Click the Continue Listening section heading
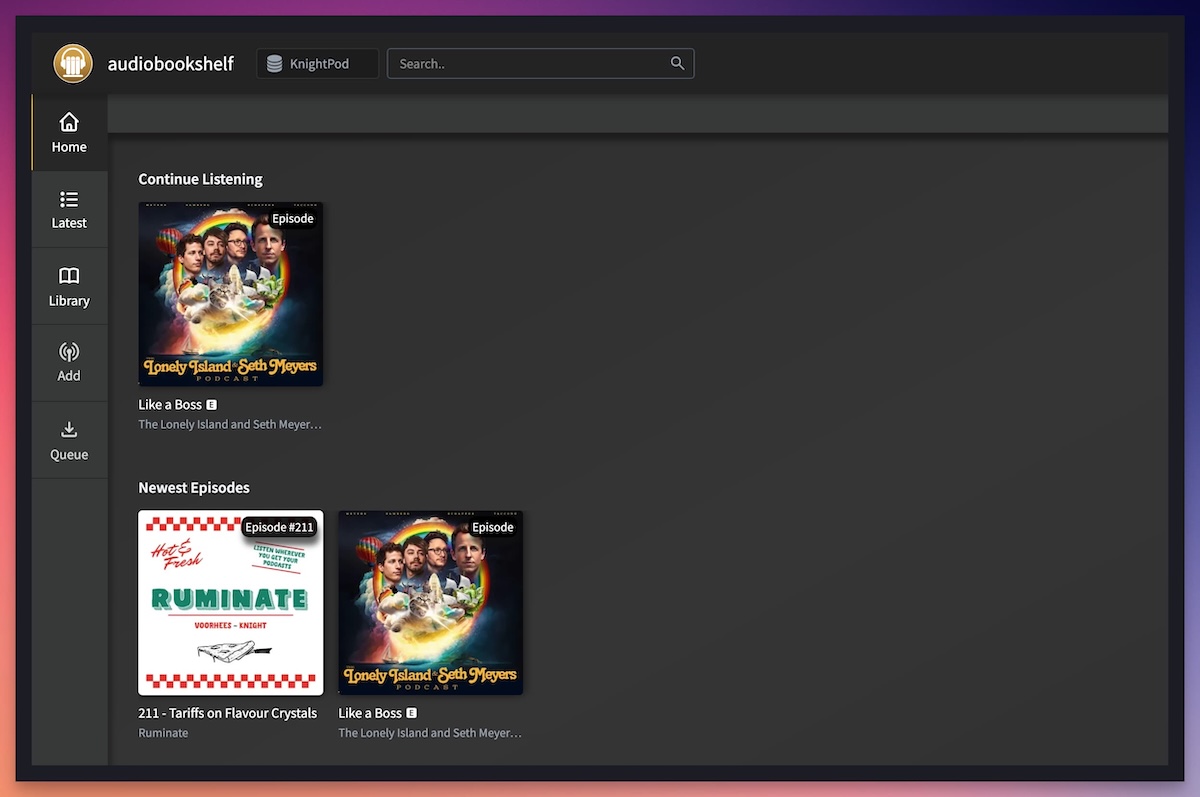The height and width of the screenshot is (797, 1200). [x=200, y=179]
